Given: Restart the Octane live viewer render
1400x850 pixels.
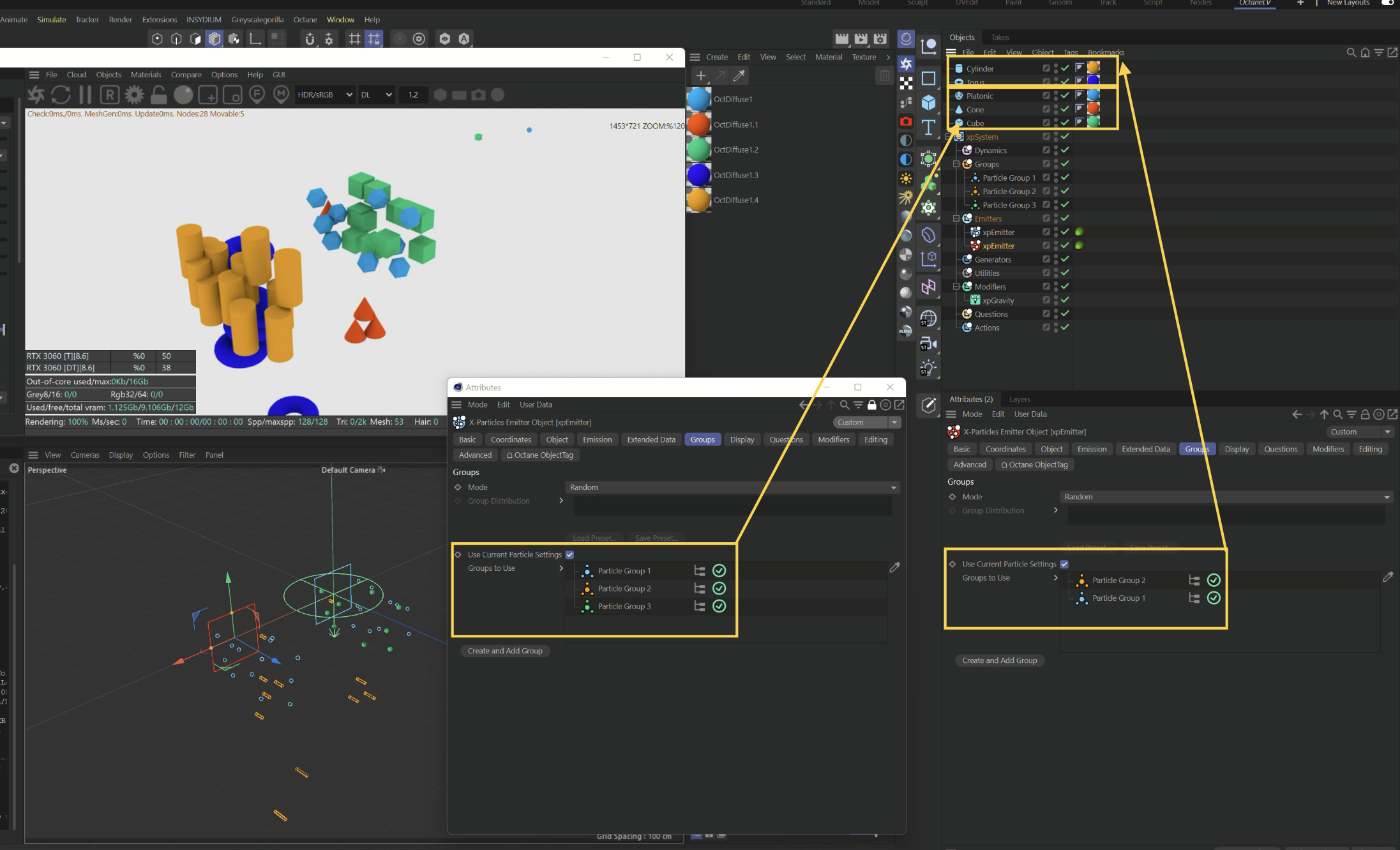Looking at the screenshot, I should pos(61,95).
